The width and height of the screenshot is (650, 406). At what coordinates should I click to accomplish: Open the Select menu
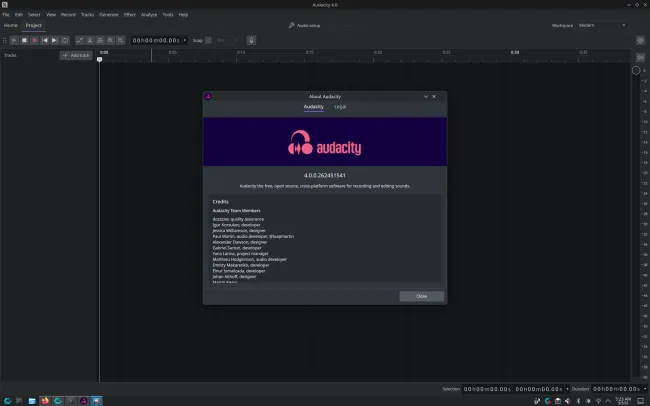pos(34,15)
